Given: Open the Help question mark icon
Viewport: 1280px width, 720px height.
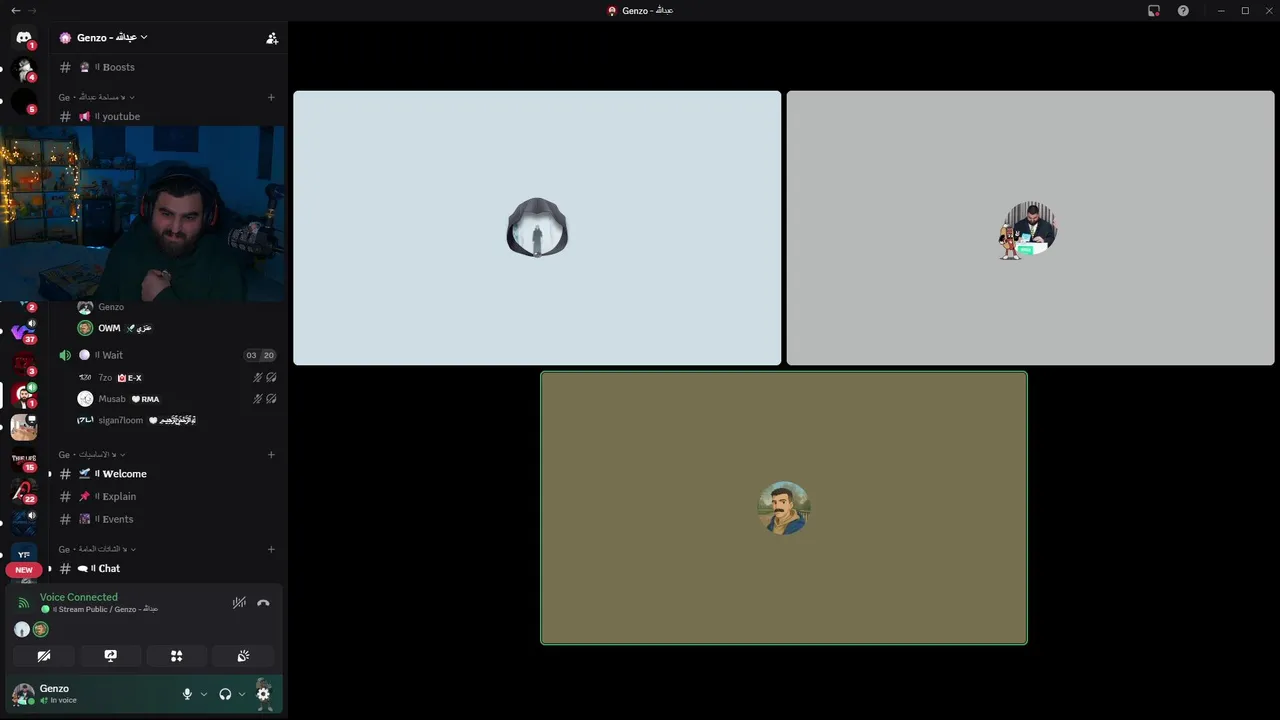Looking at the screenshot, I should click(1183, 10).
